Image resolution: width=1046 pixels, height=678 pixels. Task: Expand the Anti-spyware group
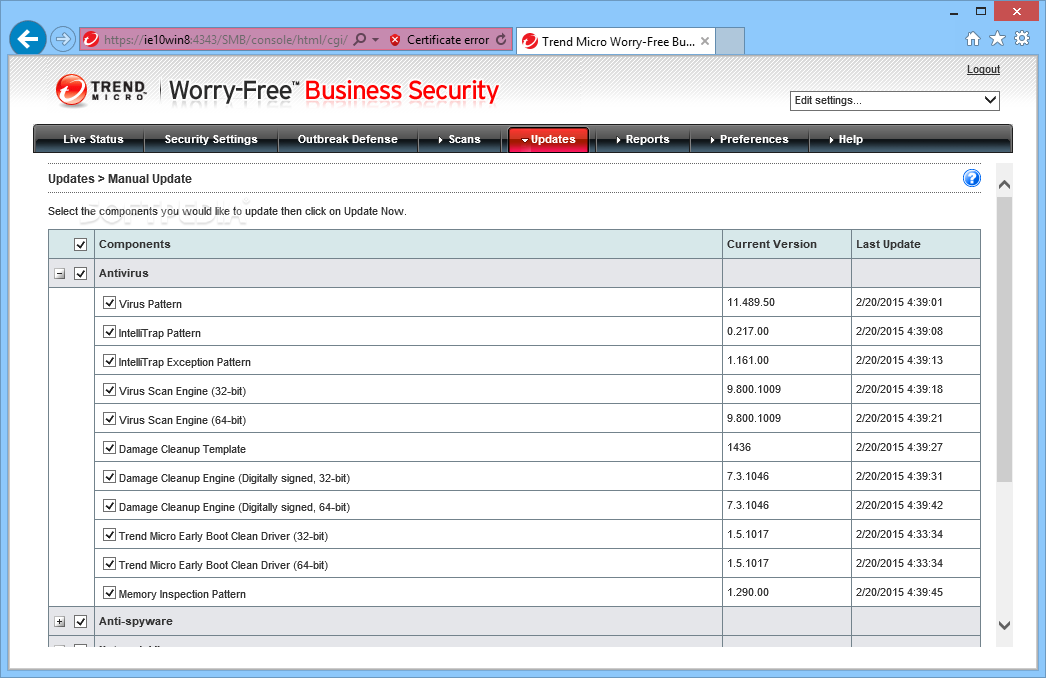point(59,622)
